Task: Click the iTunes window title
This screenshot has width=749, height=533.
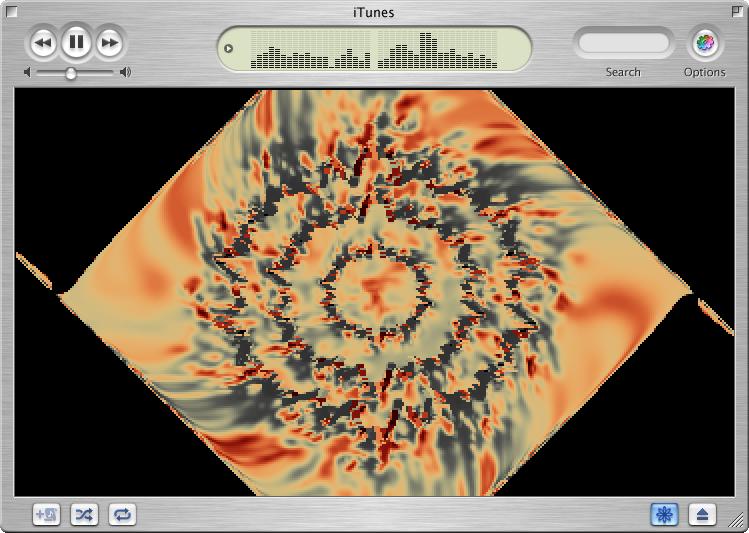Action: point(374,12)
